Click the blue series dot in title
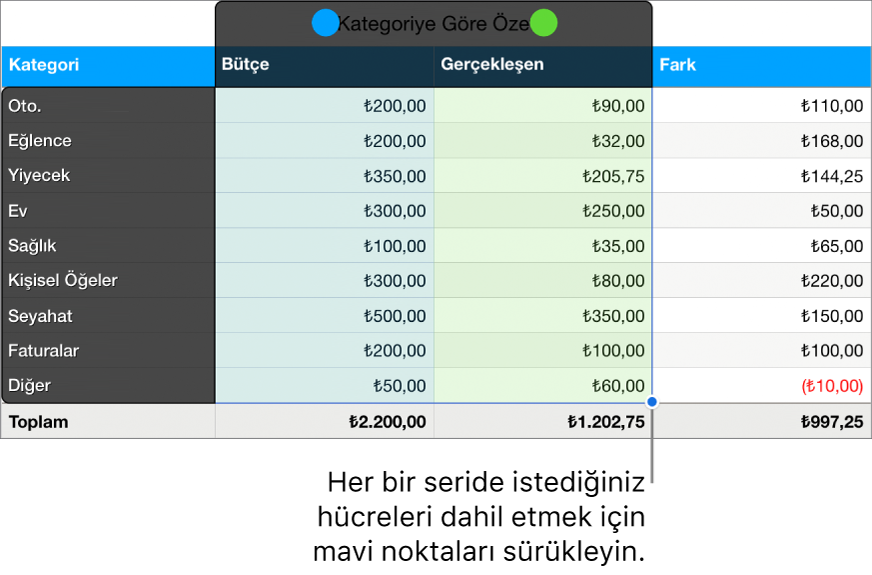This screenshot has width=872, height=575. (x=325, y=23)
